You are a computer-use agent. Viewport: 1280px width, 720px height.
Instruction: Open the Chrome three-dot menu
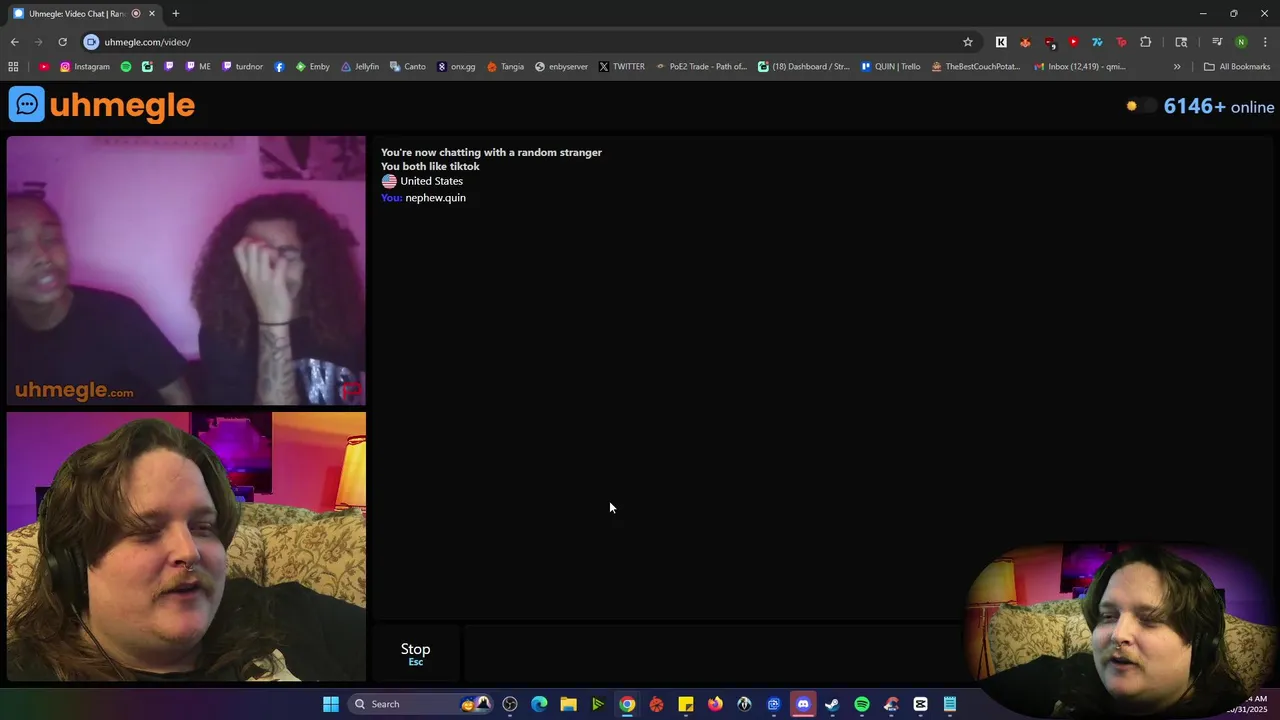tap(1265, 42)
